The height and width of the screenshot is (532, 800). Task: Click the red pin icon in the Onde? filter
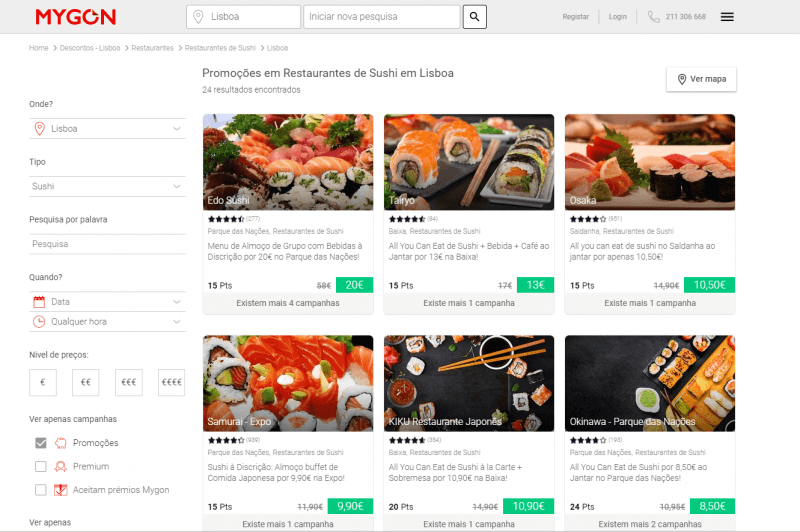pos(39,129)
